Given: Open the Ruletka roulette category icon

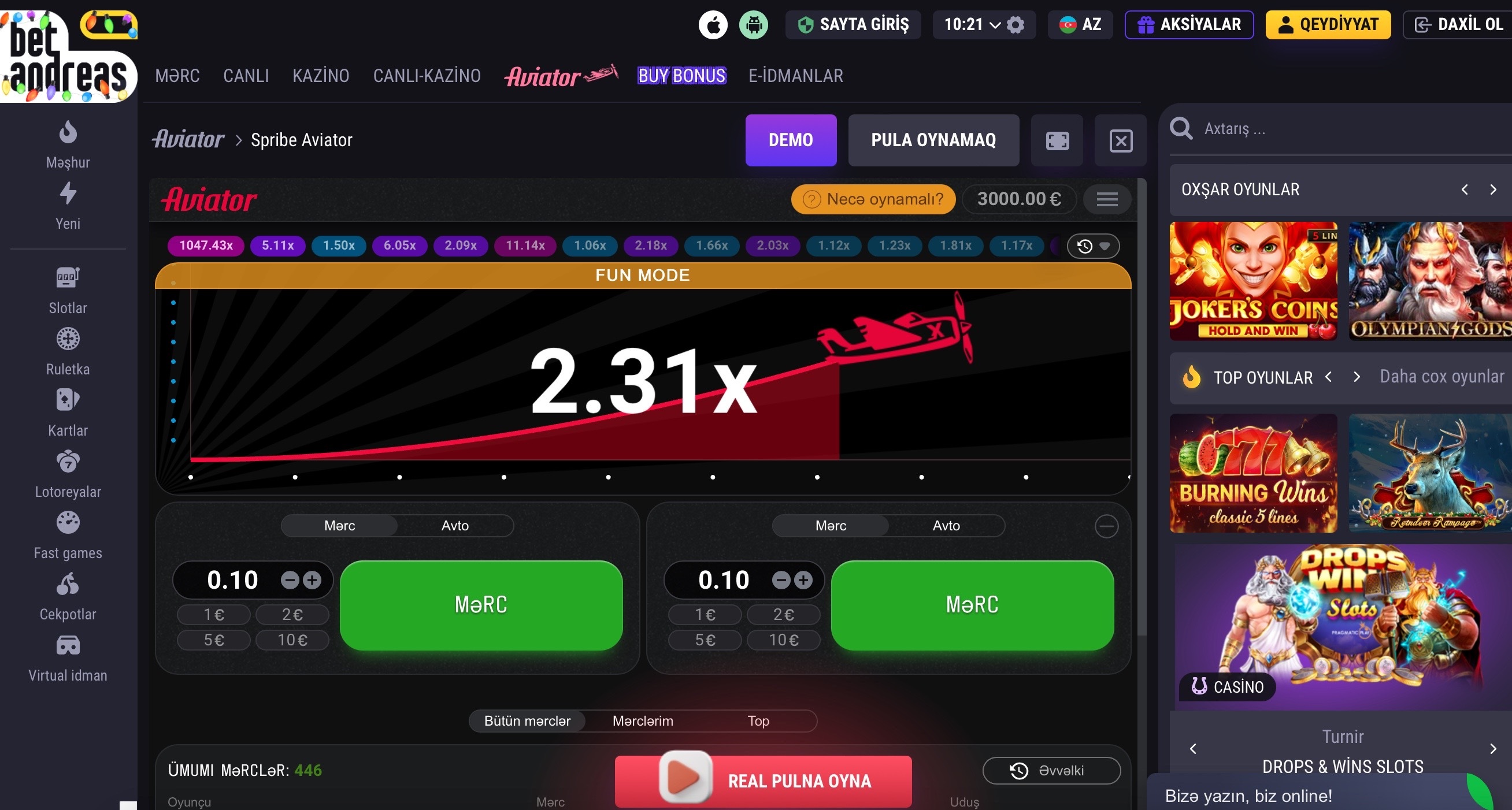Looking at the screenshot, I should tap(68, 339).
